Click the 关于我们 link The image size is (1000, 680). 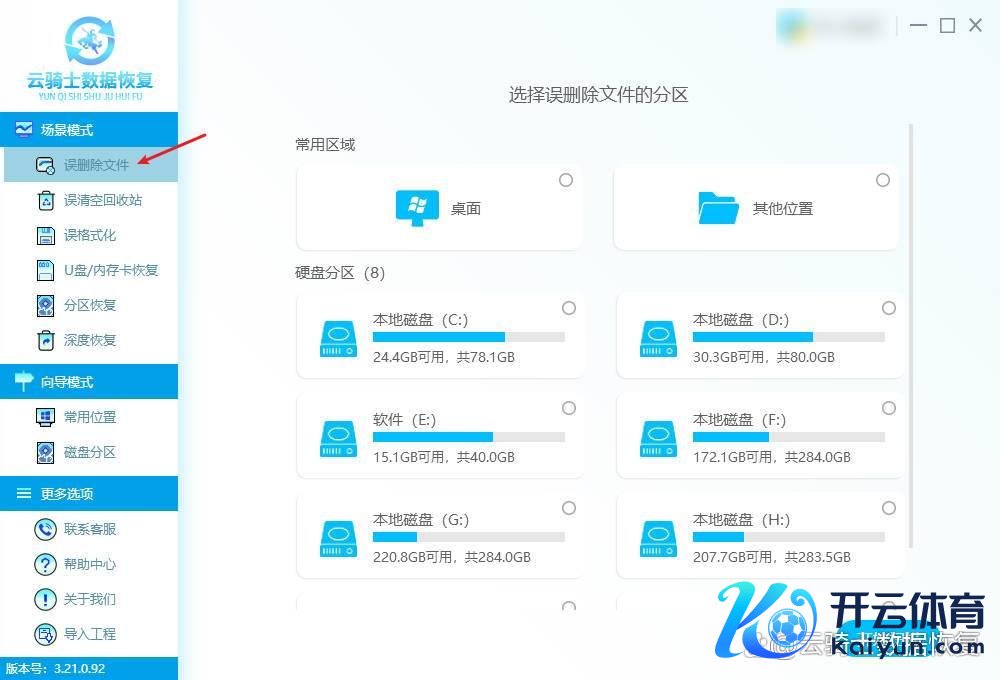point(90,599)
